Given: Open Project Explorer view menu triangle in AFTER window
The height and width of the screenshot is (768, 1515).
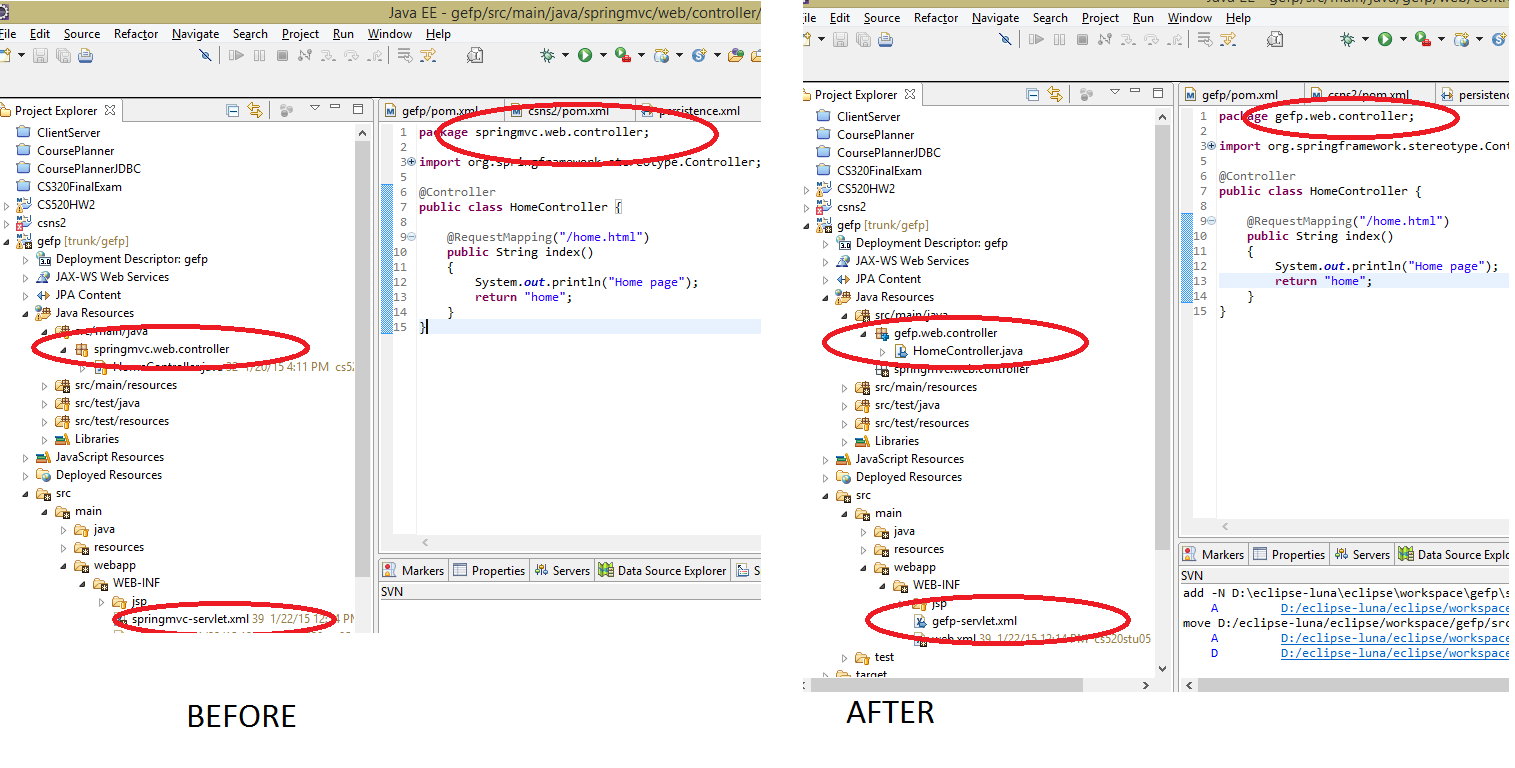Looking at the screenshot, I should [x=1115, y=93].
